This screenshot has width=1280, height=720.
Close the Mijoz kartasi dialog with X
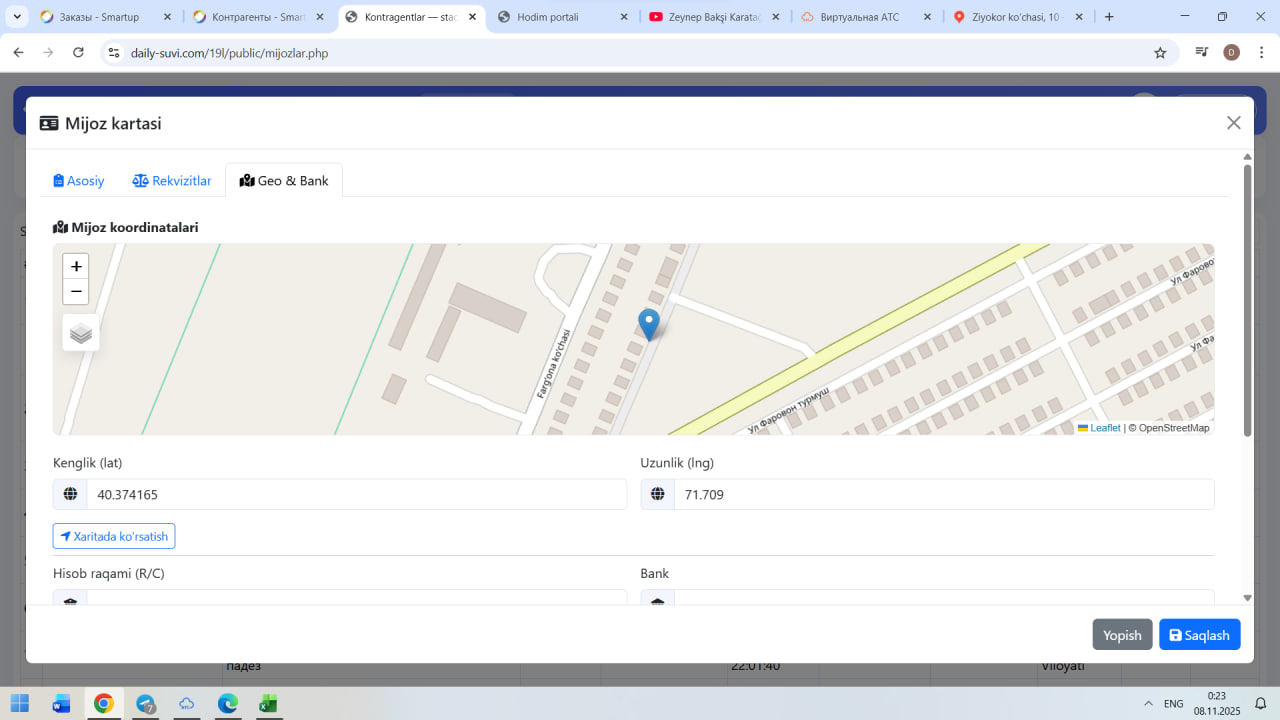click(x=1234, y=123)
